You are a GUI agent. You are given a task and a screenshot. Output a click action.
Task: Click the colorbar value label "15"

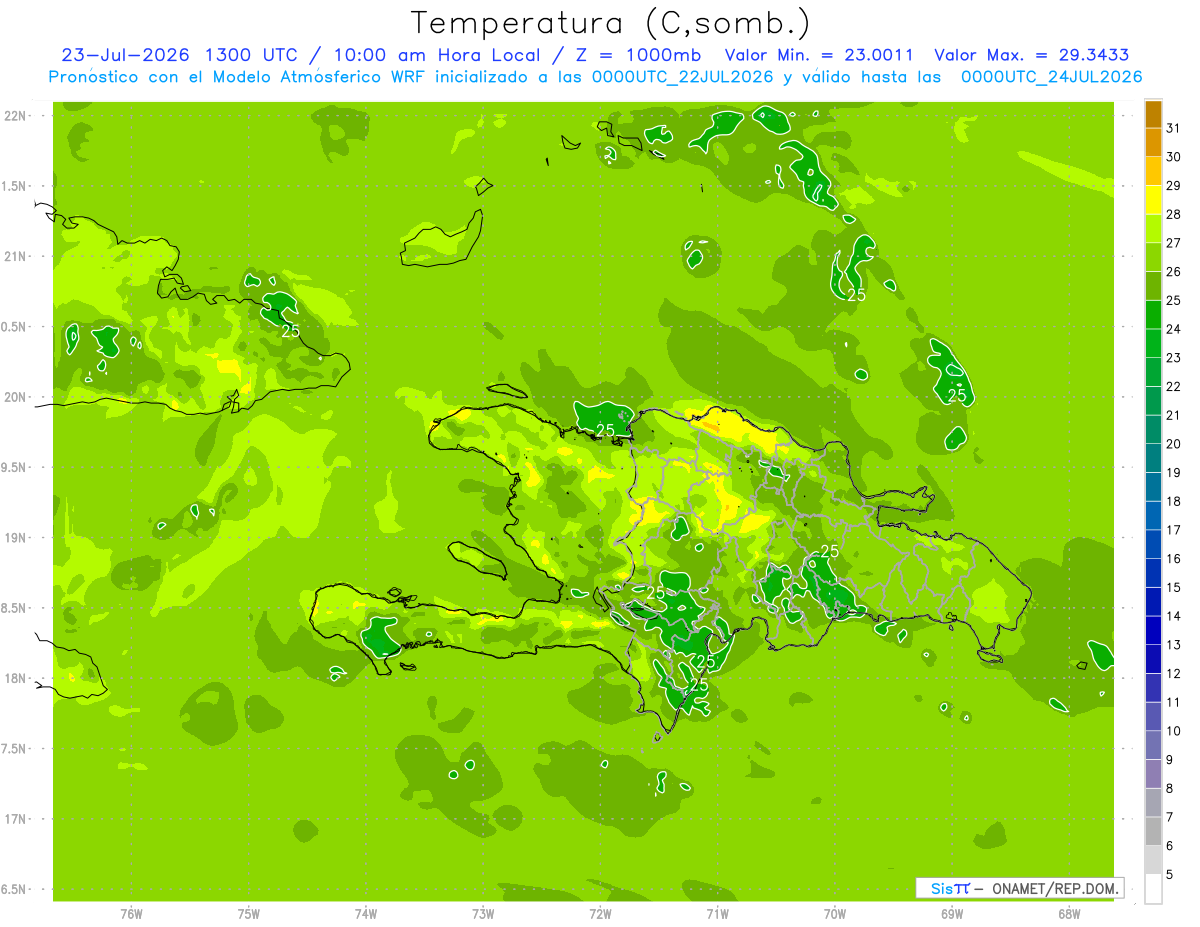click(x=1174, y=587)
